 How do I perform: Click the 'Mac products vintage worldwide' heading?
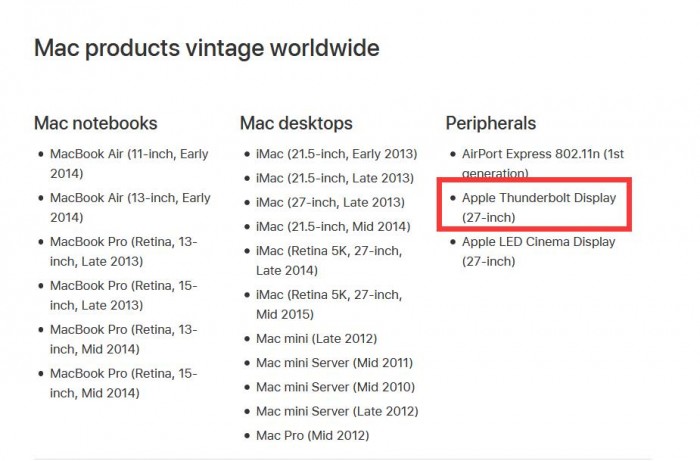coord(207,48)
